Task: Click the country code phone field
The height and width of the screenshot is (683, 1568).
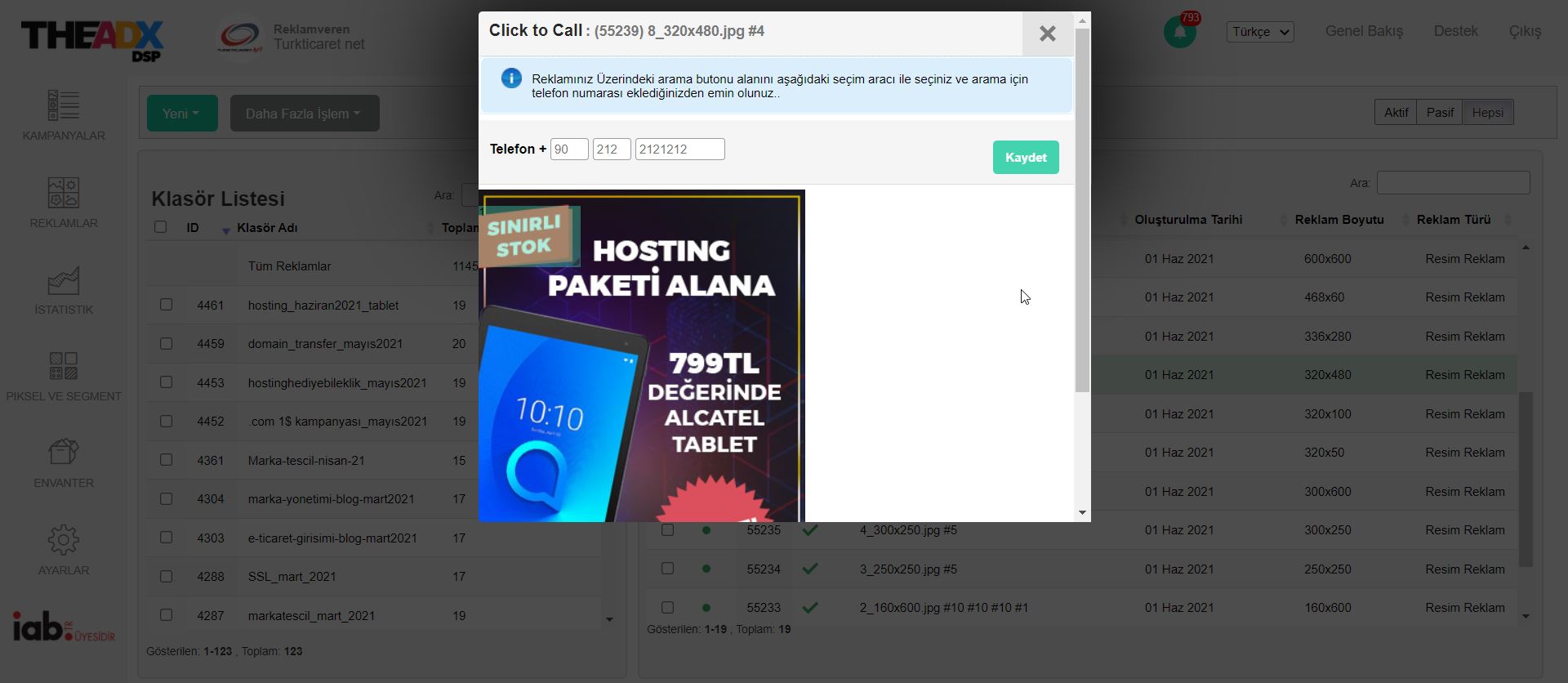Action: (569, 150)
